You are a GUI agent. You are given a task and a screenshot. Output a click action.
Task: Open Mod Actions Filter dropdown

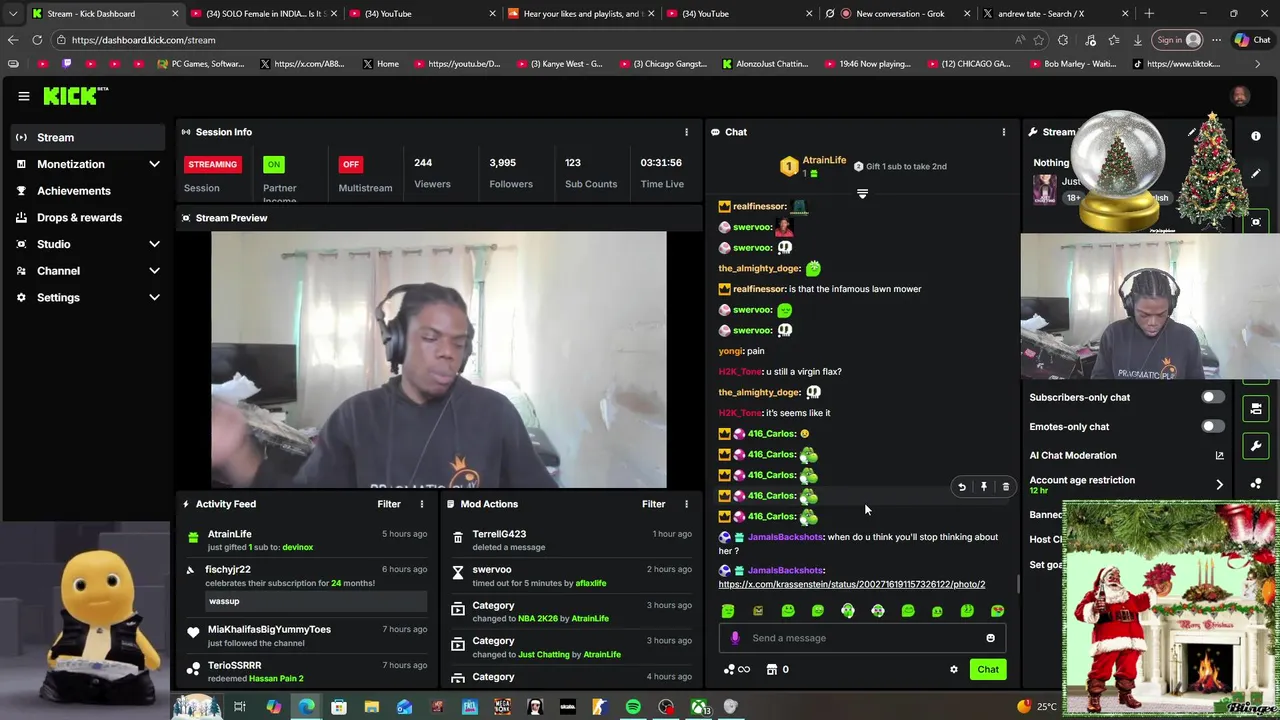tap(654, 504)
